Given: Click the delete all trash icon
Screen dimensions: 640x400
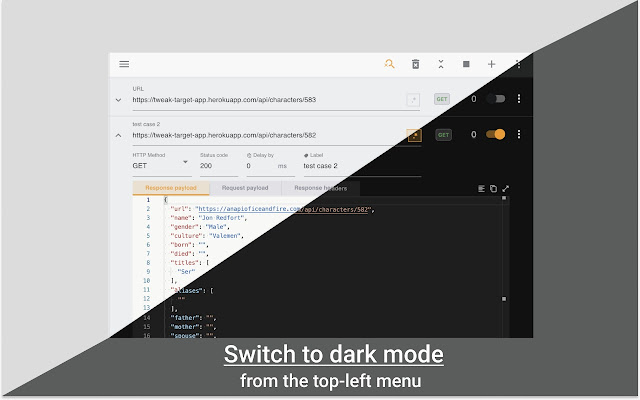Looking at the screenshot, I should click(416, 64).
